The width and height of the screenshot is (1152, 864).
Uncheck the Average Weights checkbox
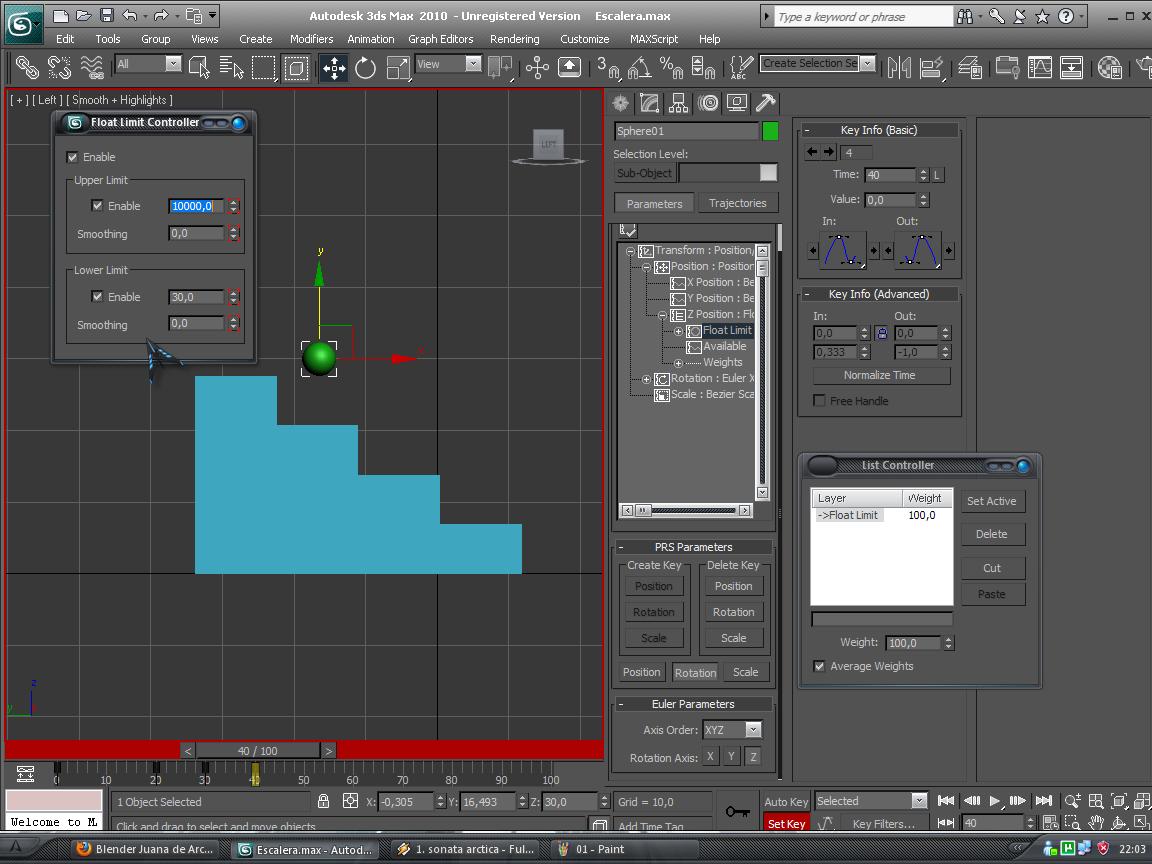point(819,666)
